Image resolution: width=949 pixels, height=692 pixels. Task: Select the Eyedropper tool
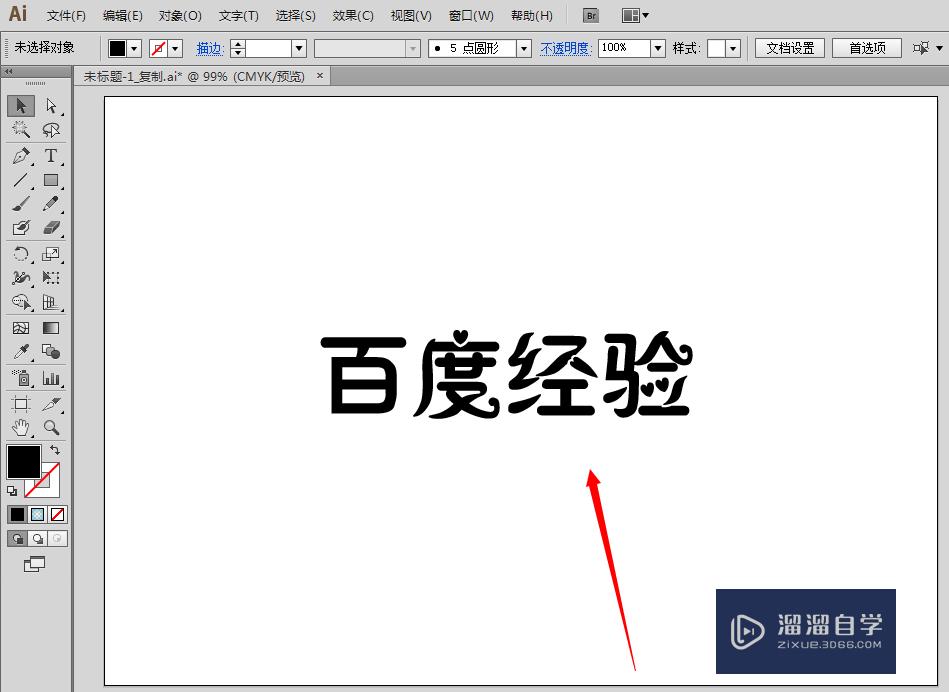point(21,352)
